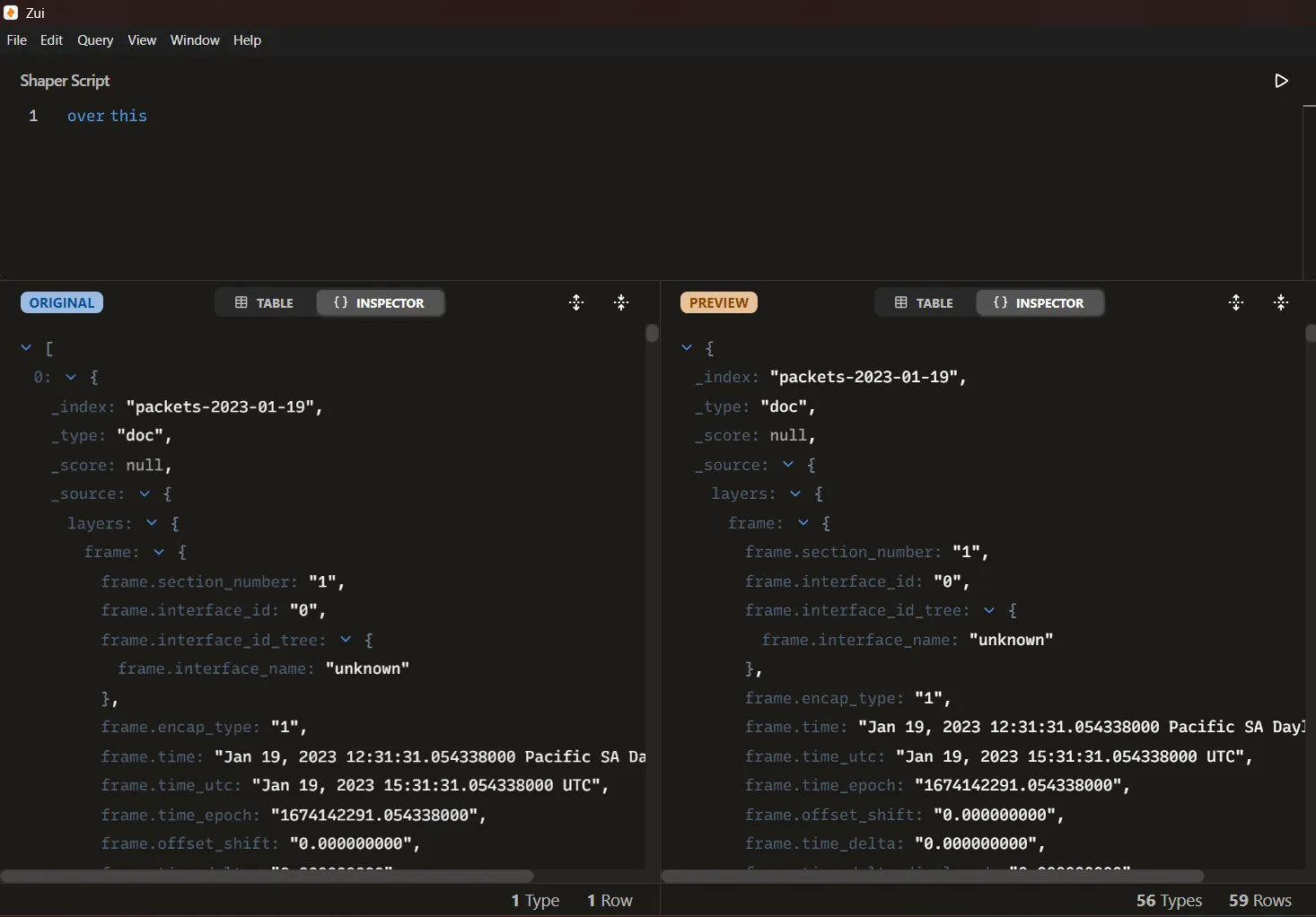Collapse all rows in the original results pane
The height and width of the screenshot is (917, 1316).
pos(621,302)
